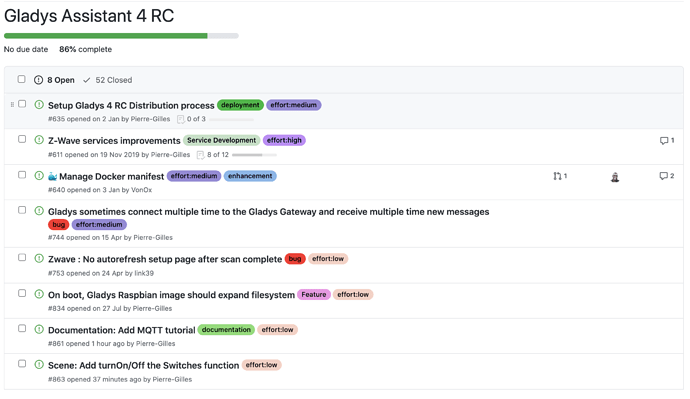Click the whale emoji in Docker manifest title
The height and width of the screenshot is (399, 690).
point(52,176)
